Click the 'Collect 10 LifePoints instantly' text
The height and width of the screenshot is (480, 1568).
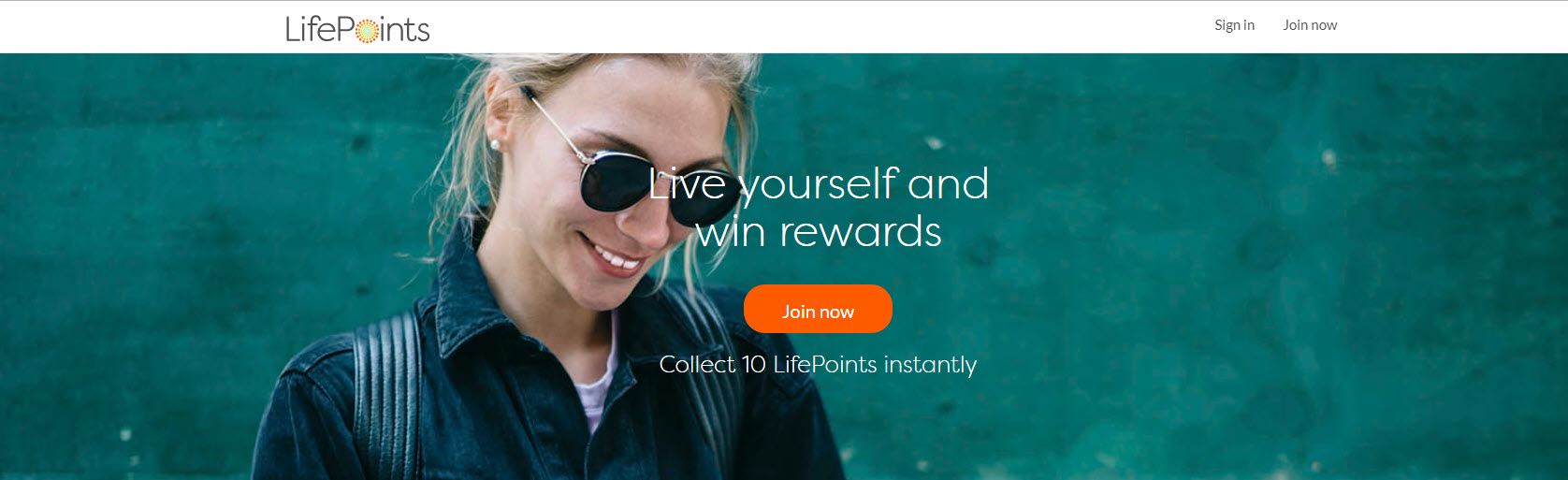(x=818, y=364)
